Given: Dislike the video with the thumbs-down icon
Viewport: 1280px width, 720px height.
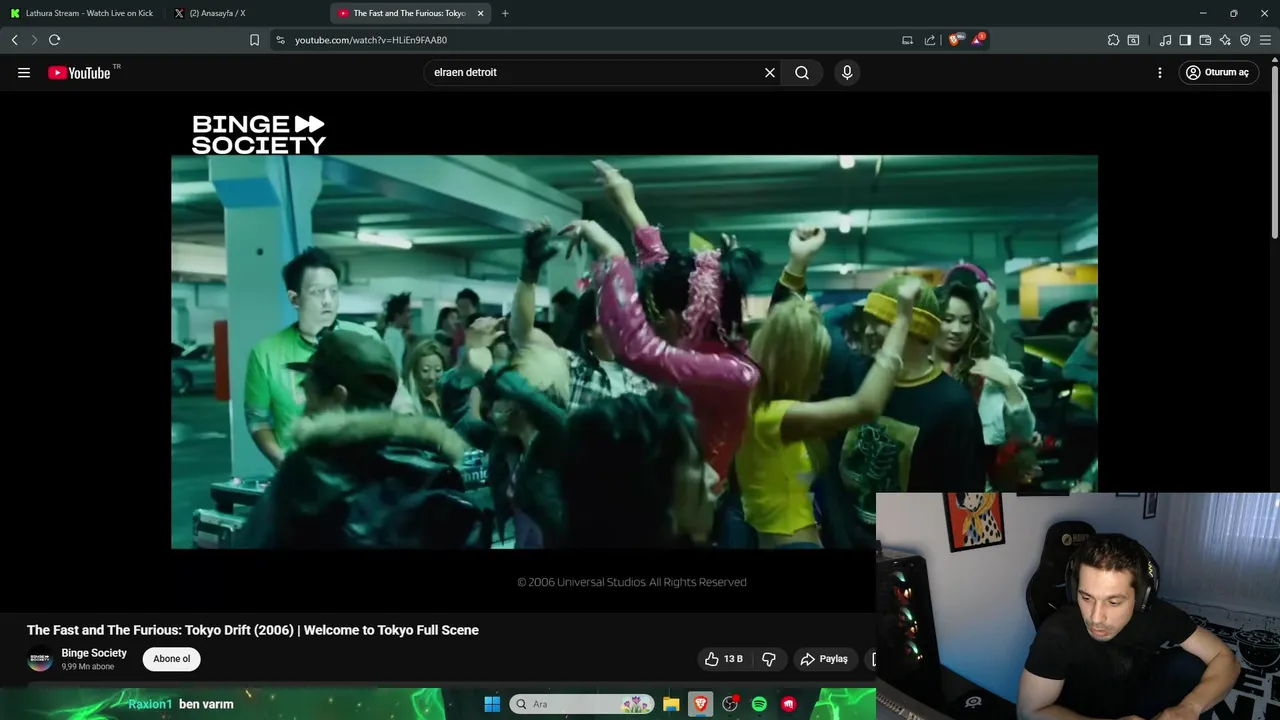Looking at the screenshot, I should tap(769, 659).
